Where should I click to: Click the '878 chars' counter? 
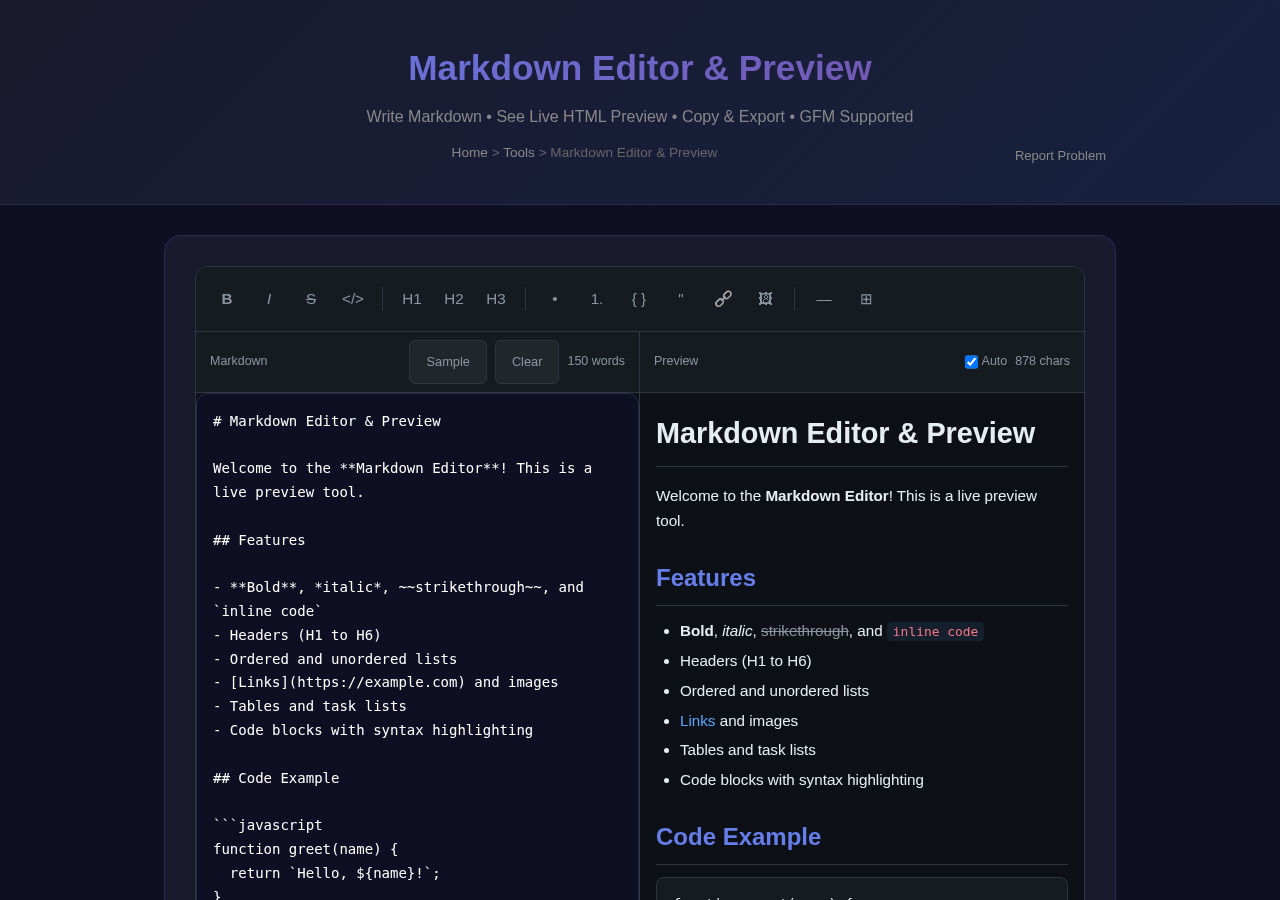click(1042, 361)
